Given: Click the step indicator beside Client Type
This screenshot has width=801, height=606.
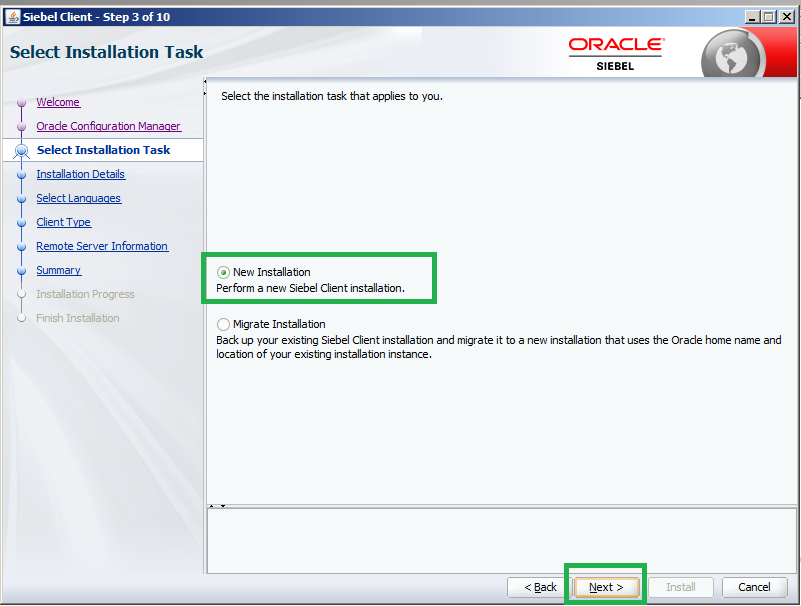Looking at the screenshot, I should tap(22, 222).
